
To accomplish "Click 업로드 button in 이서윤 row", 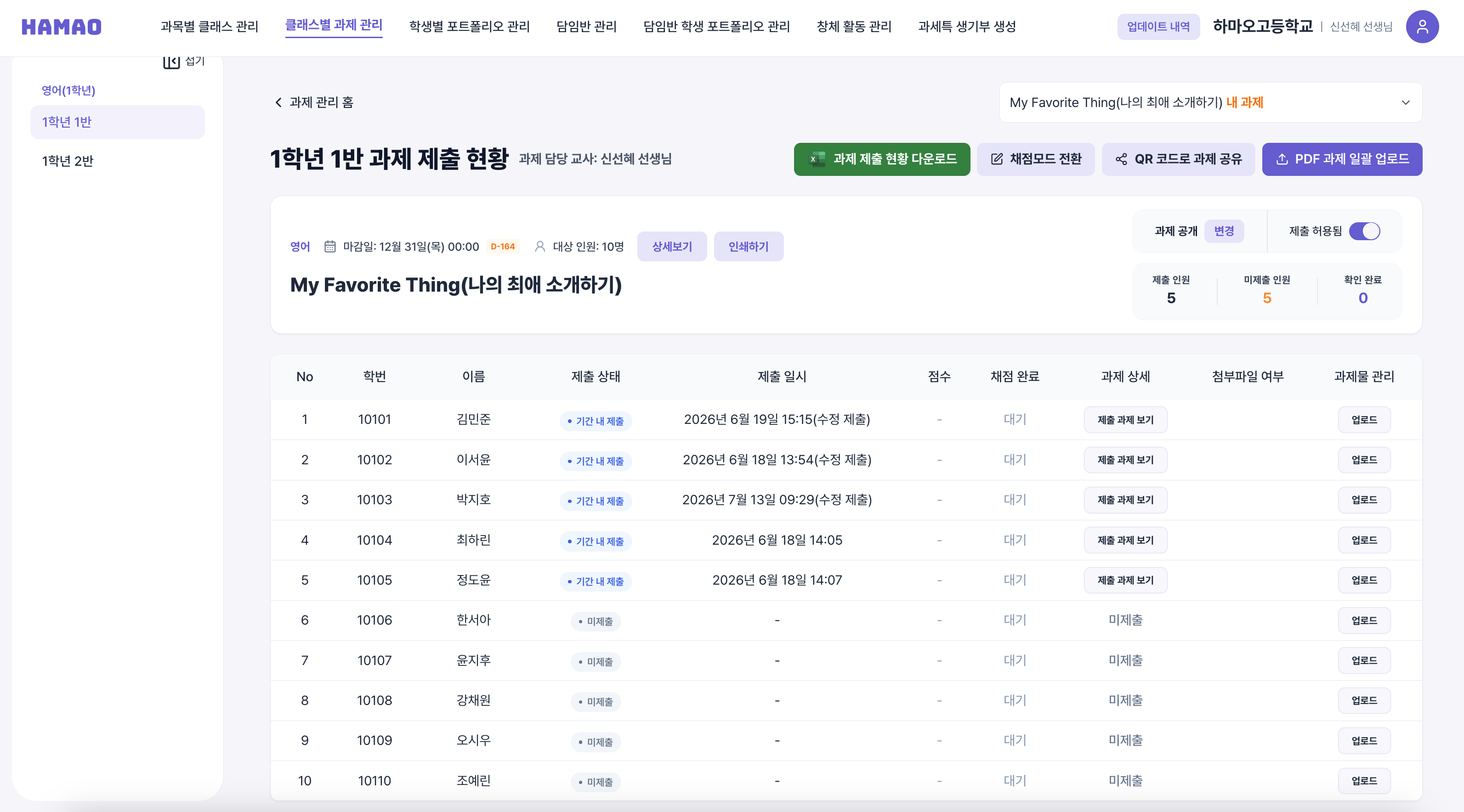I will point(1364,460).
